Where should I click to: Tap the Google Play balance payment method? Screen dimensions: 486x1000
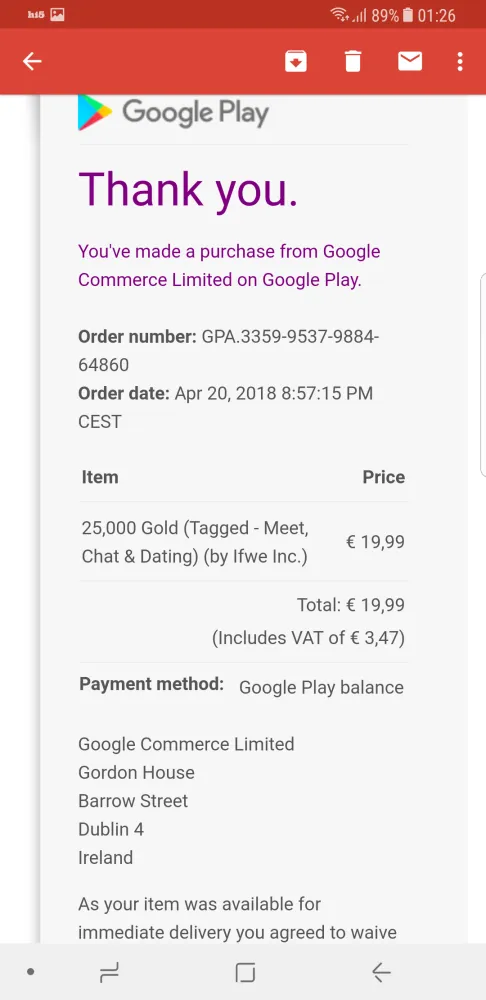(x=321, y=688)
